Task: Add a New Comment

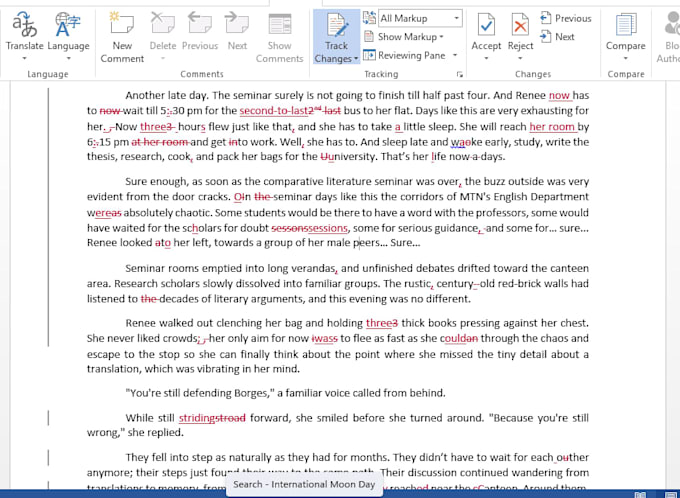Action: pyautogui.click(x=122, y=37)
